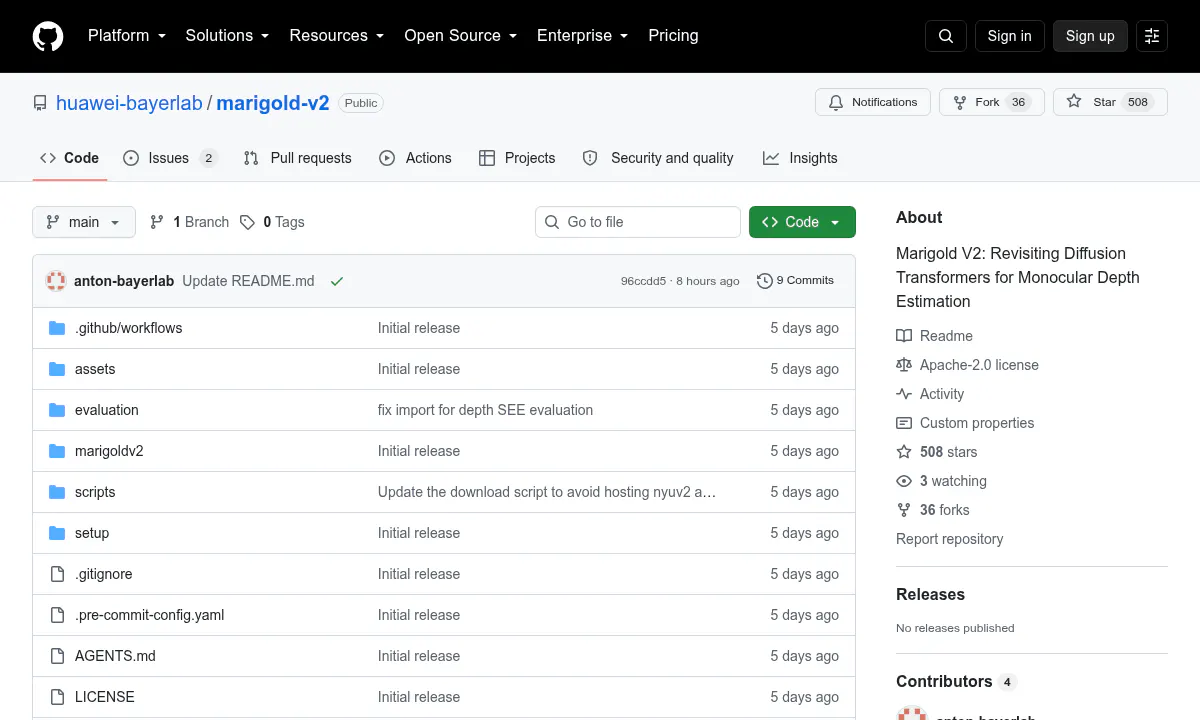Click the setup folder icon
Viewport: 1200px width, 720px height.
tap(57, 533)
